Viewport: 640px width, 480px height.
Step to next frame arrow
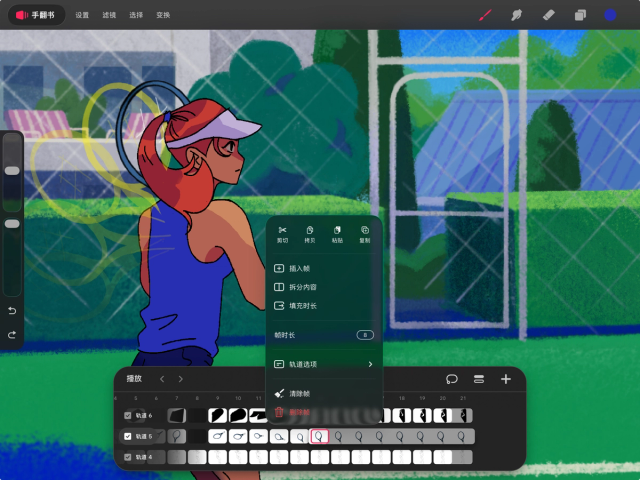(x=180, y=379)
